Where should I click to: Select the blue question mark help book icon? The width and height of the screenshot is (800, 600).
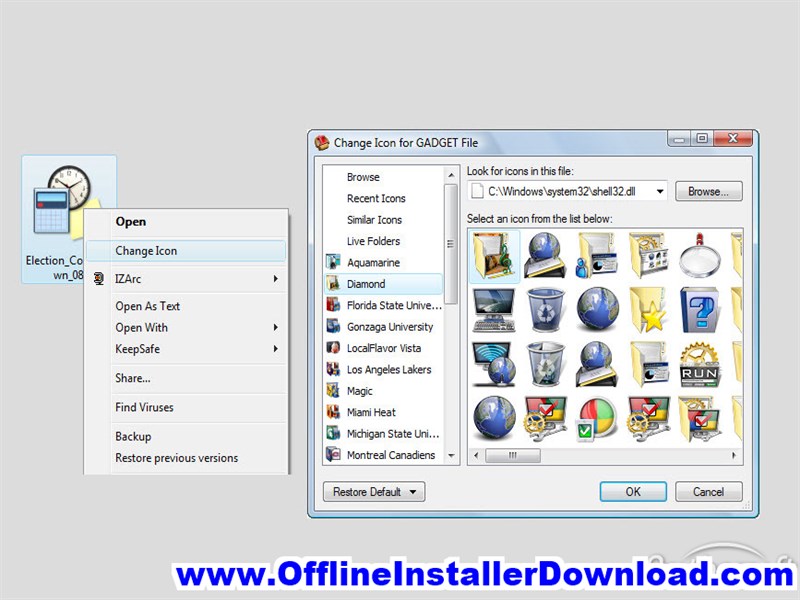click(699, 309)
